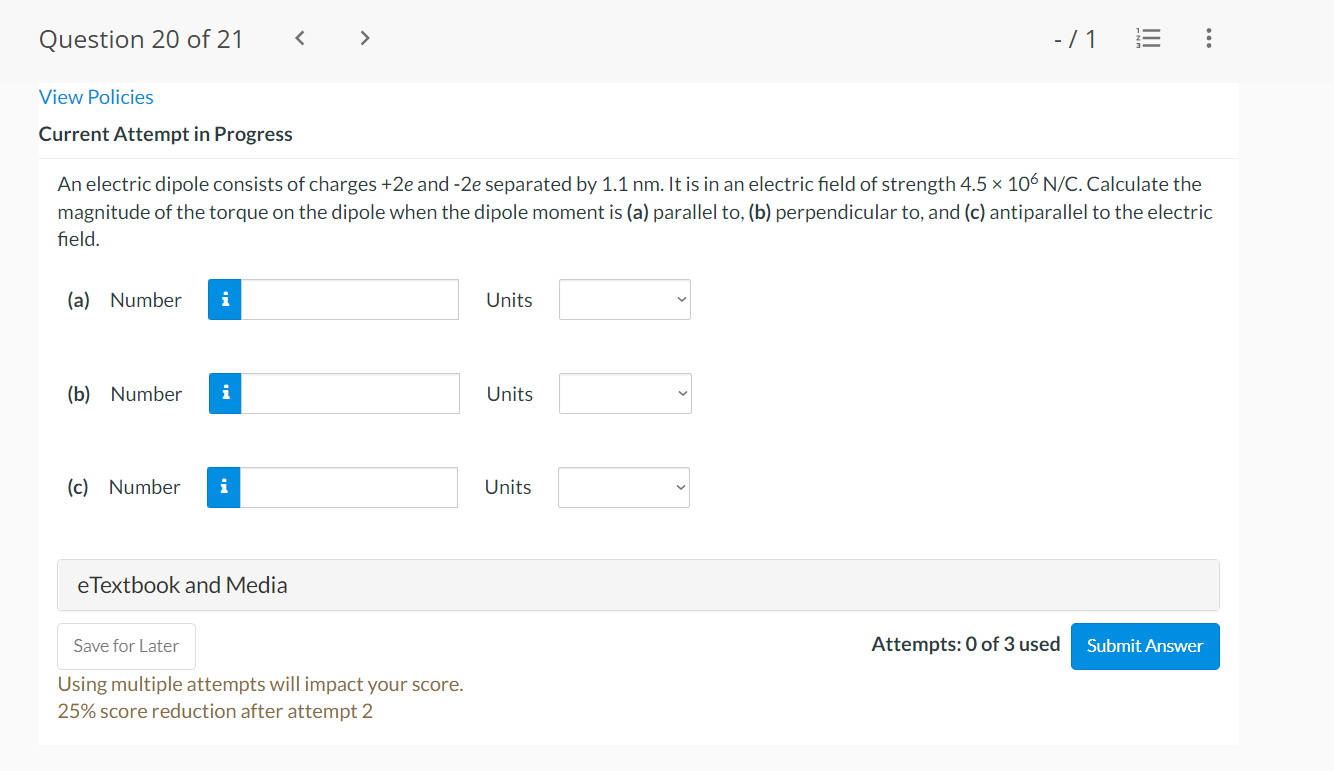
Task: Go to the previous question arrow
Action: [300, 39]
